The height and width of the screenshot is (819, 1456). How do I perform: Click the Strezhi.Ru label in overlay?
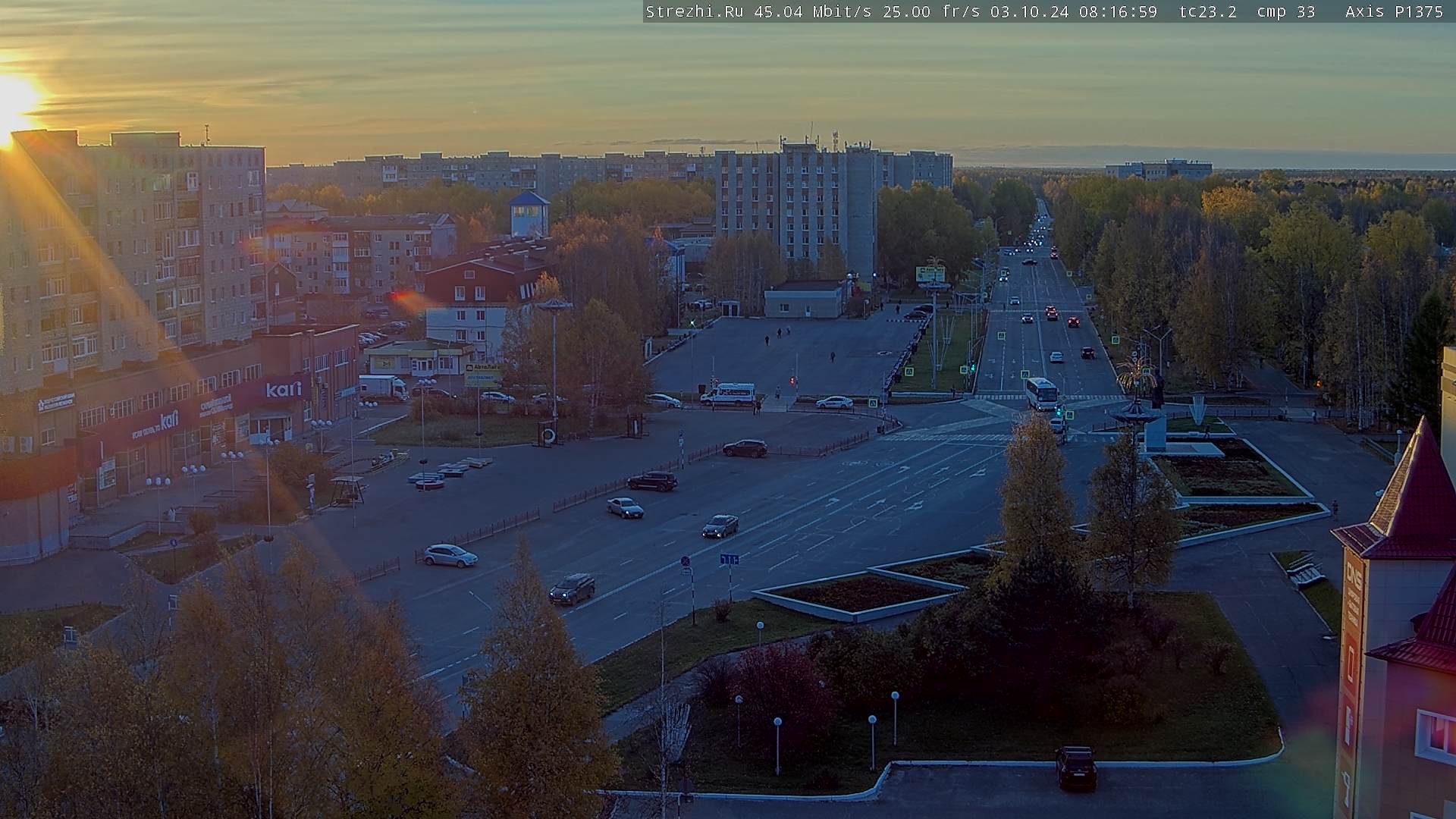click(694, 11)
